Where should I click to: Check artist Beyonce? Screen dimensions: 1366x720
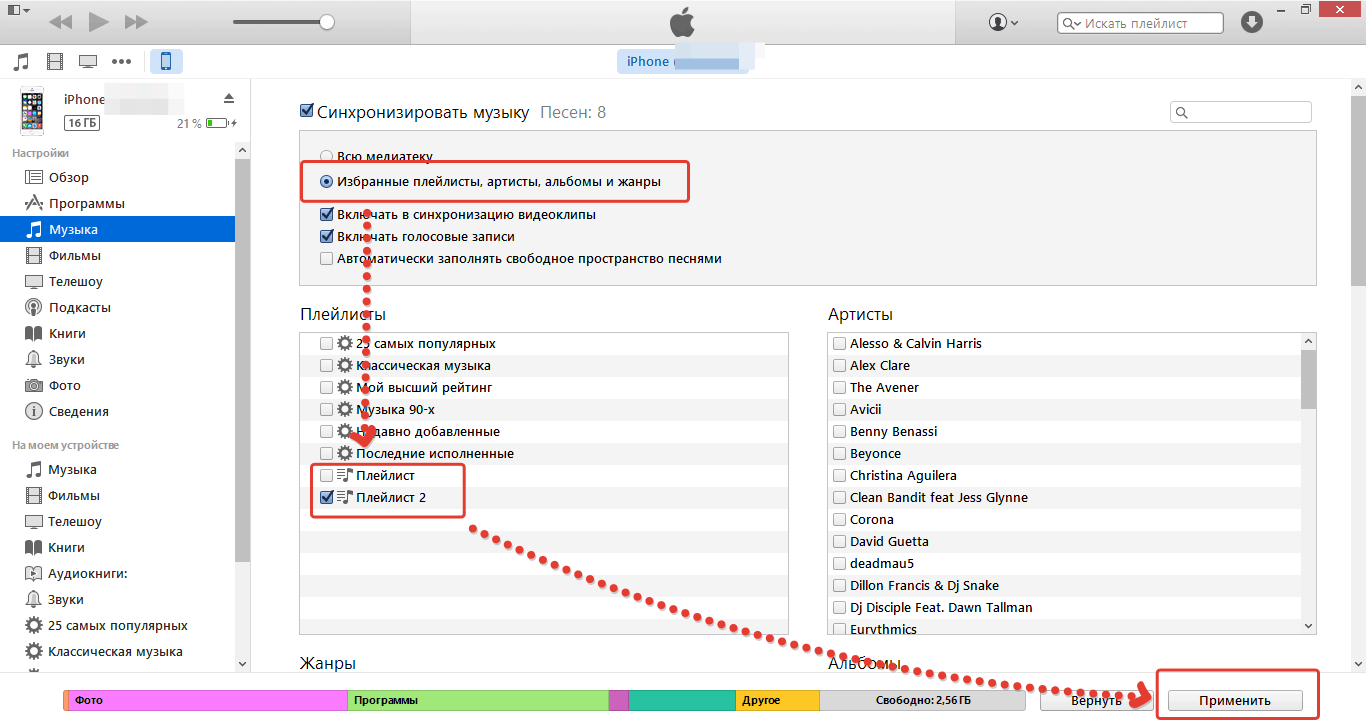click(839, 453)
